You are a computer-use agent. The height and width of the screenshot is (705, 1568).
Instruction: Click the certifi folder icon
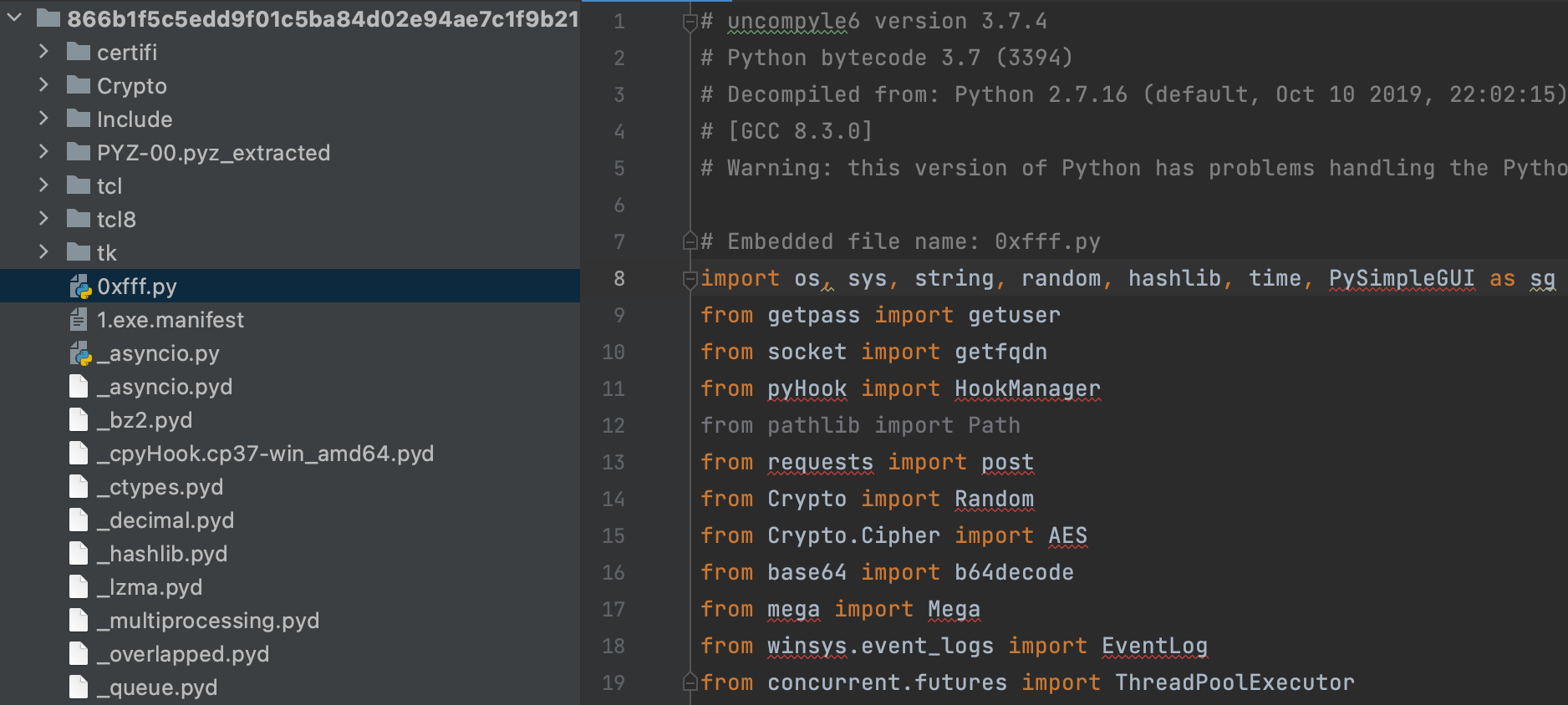[x=79, y=53]
